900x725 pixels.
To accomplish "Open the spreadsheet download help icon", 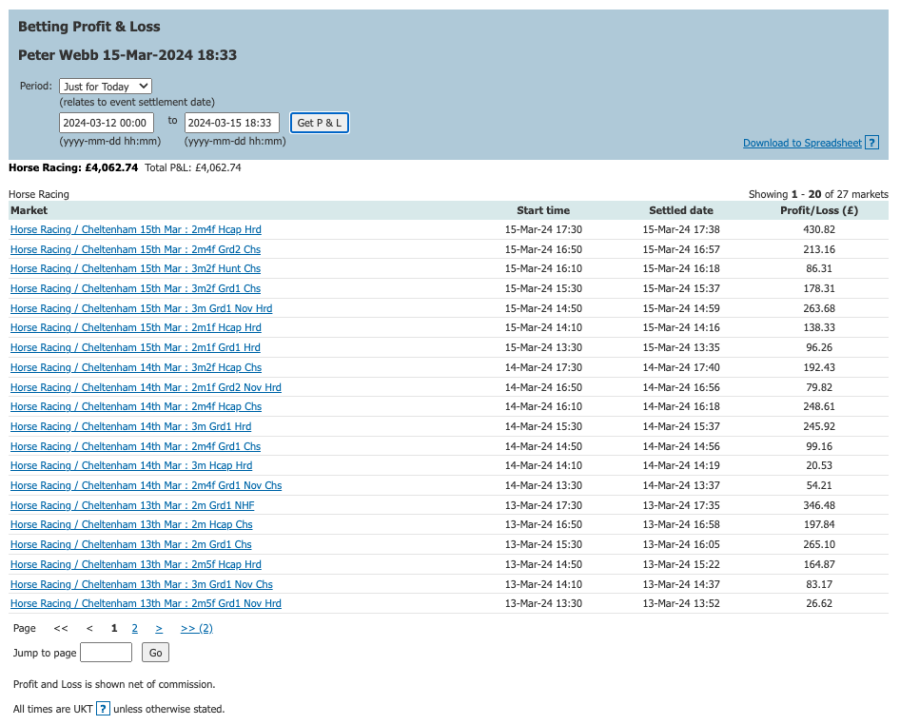I will (872, 143).
